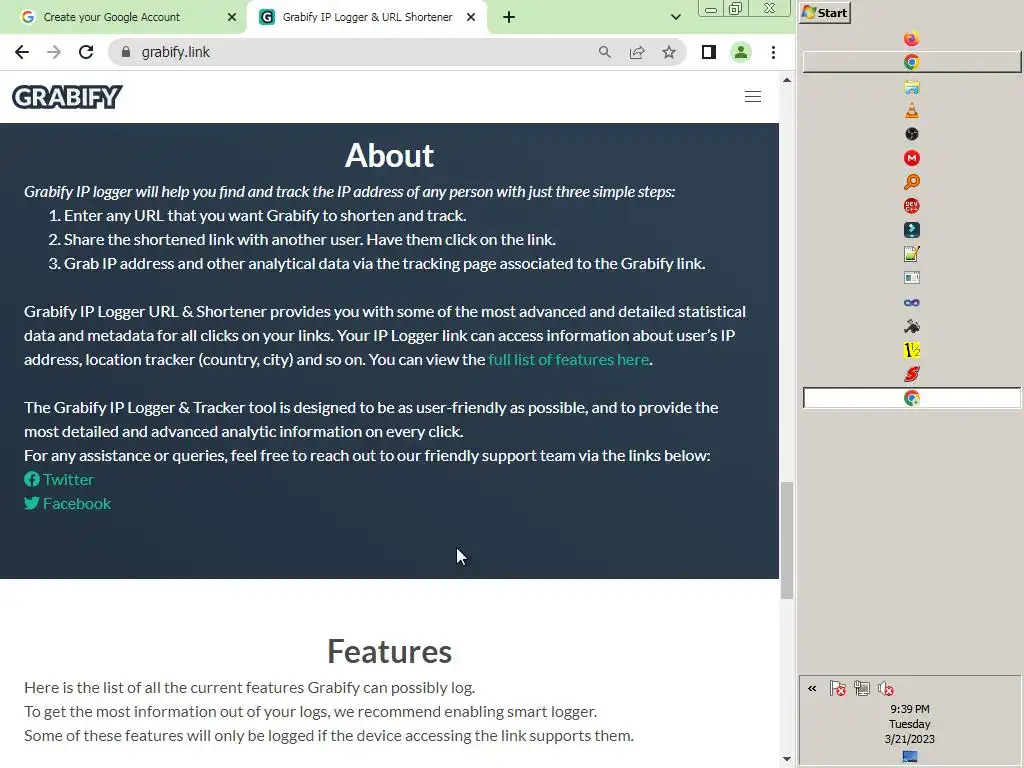The height and width of the screenshot is (768, 1024).
Task: Share this page using the share icon
Action: (637, 52)
